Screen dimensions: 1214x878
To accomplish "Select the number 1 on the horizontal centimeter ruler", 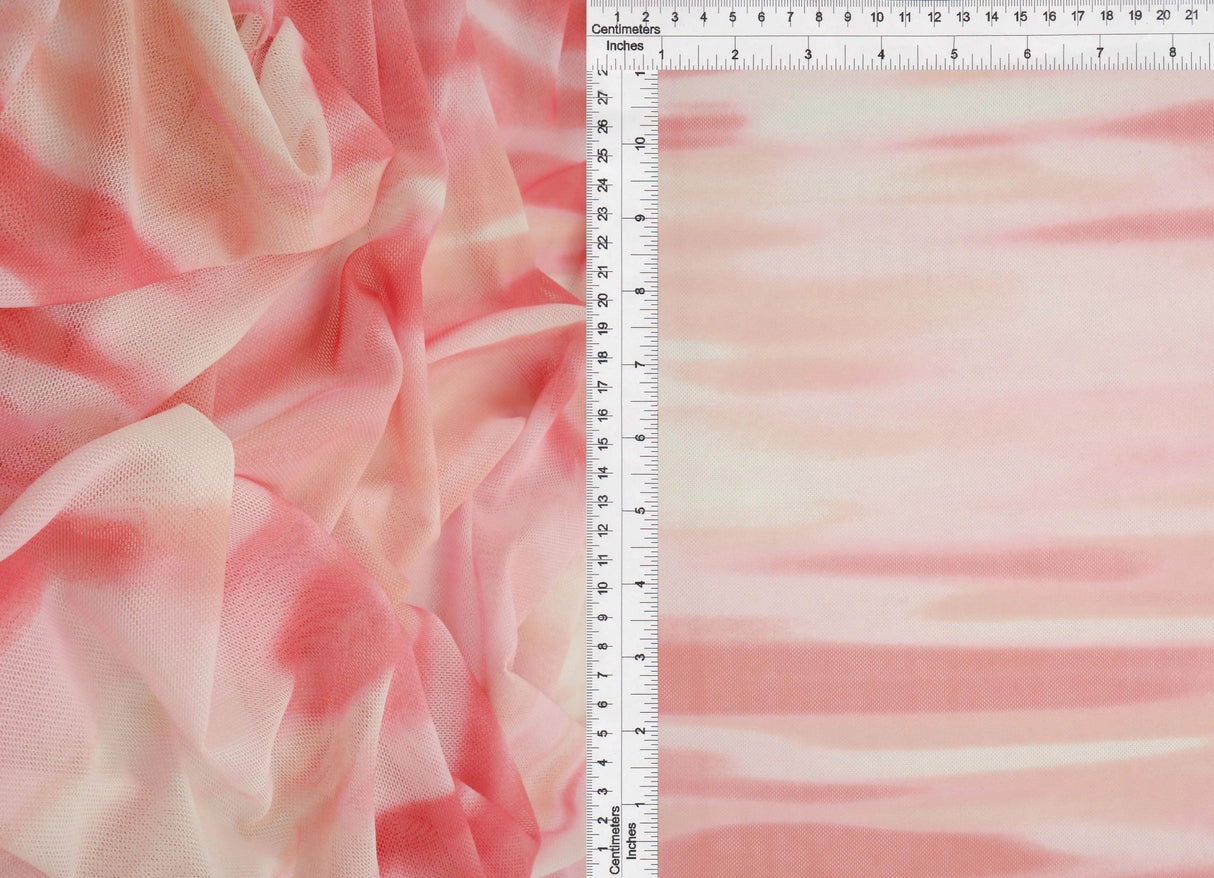I will click(x=618, y=17).
